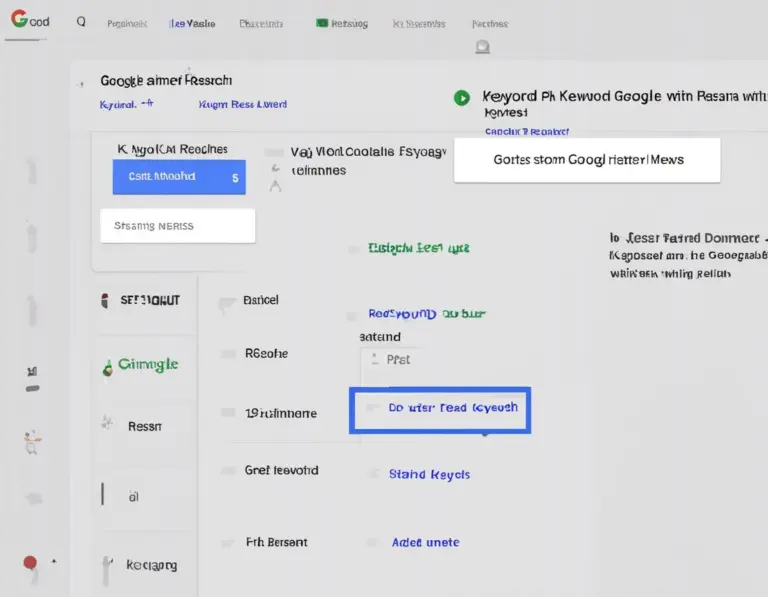This screenshot has height=597, width=768.
Task: Toggle the checkbox beside '19 rufinnerre'
Action: point(228,413)
